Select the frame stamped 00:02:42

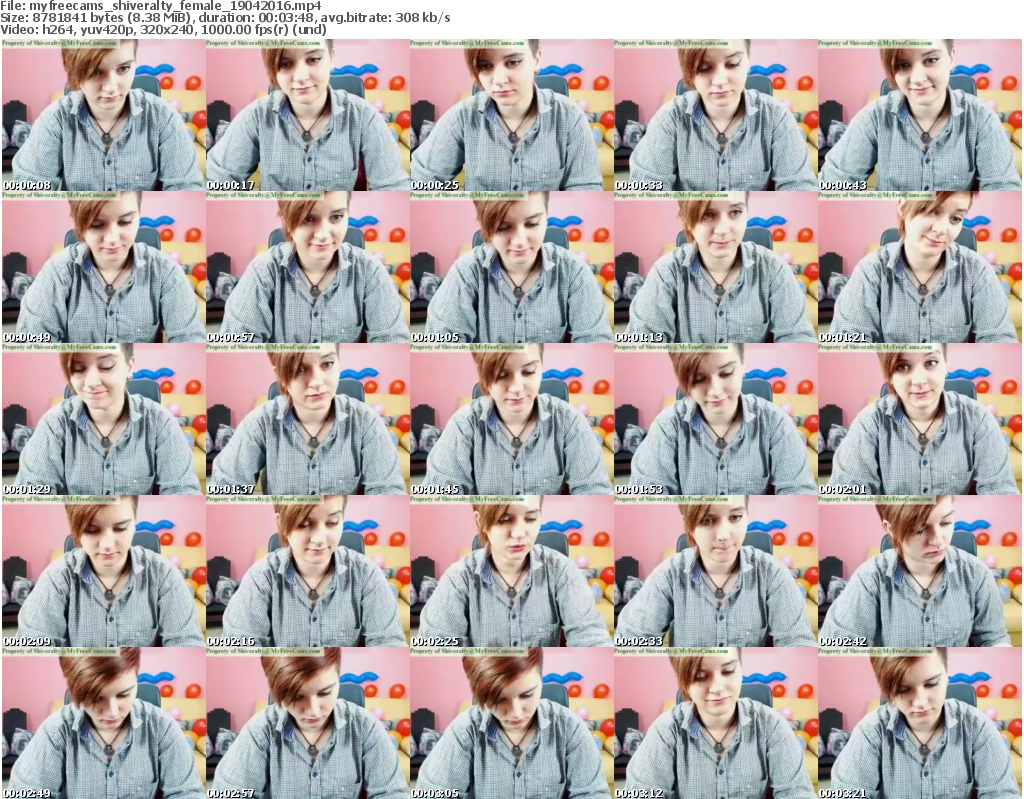920,572
